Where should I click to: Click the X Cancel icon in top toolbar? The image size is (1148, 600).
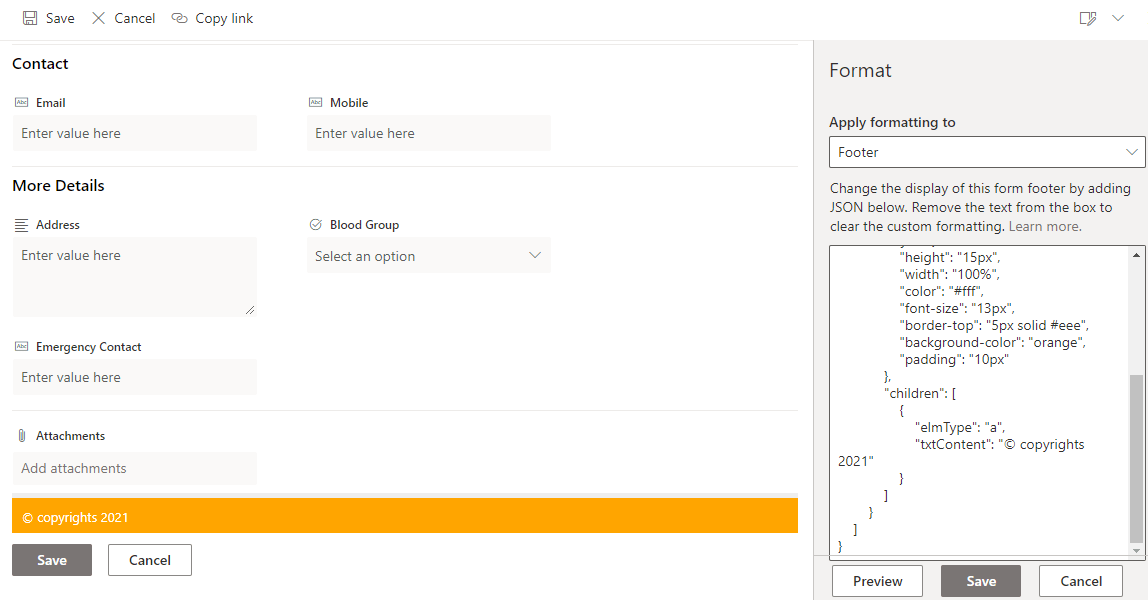pos(99,17)
